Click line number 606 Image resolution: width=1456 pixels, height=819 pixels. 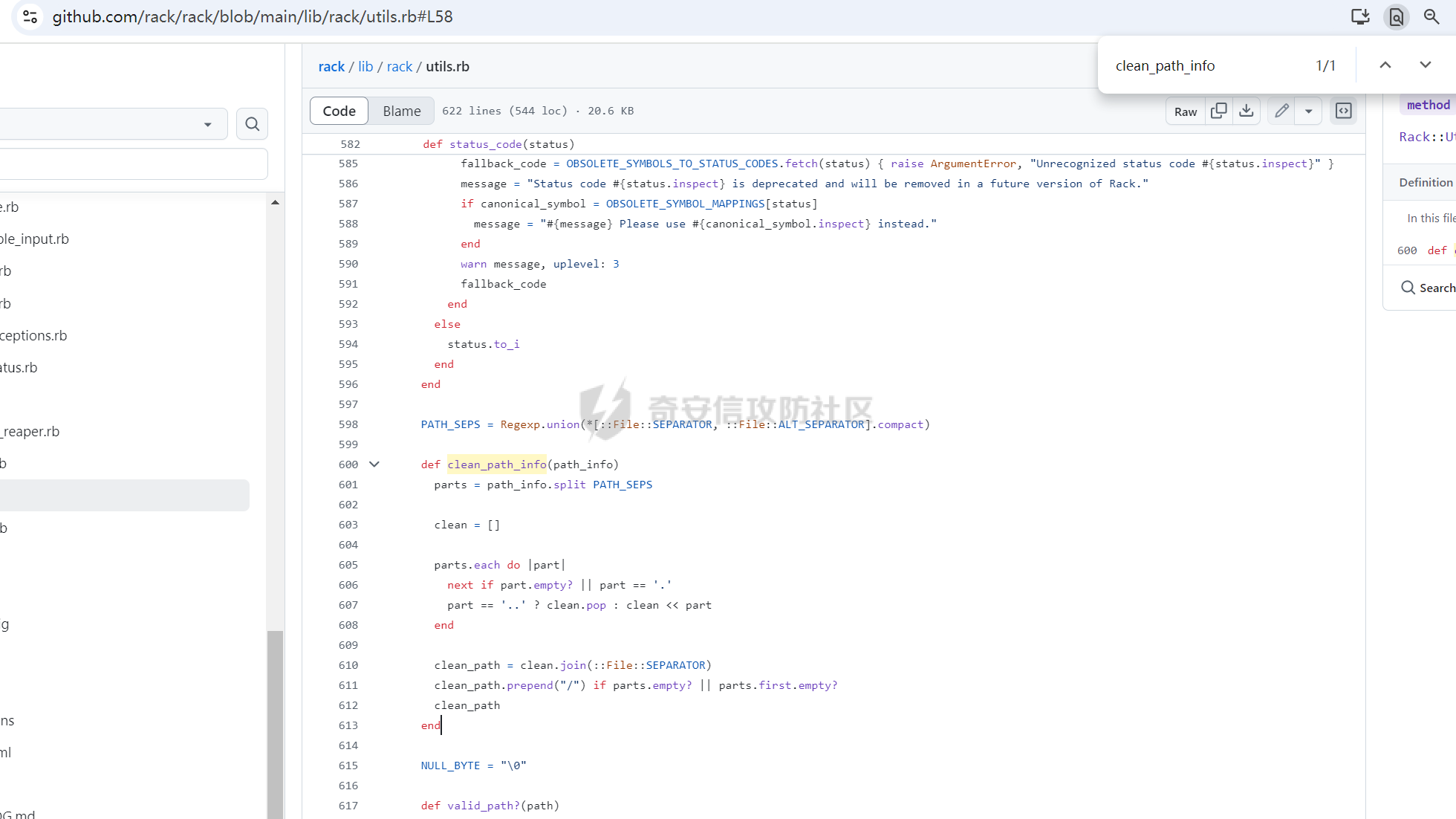[348, 585]
